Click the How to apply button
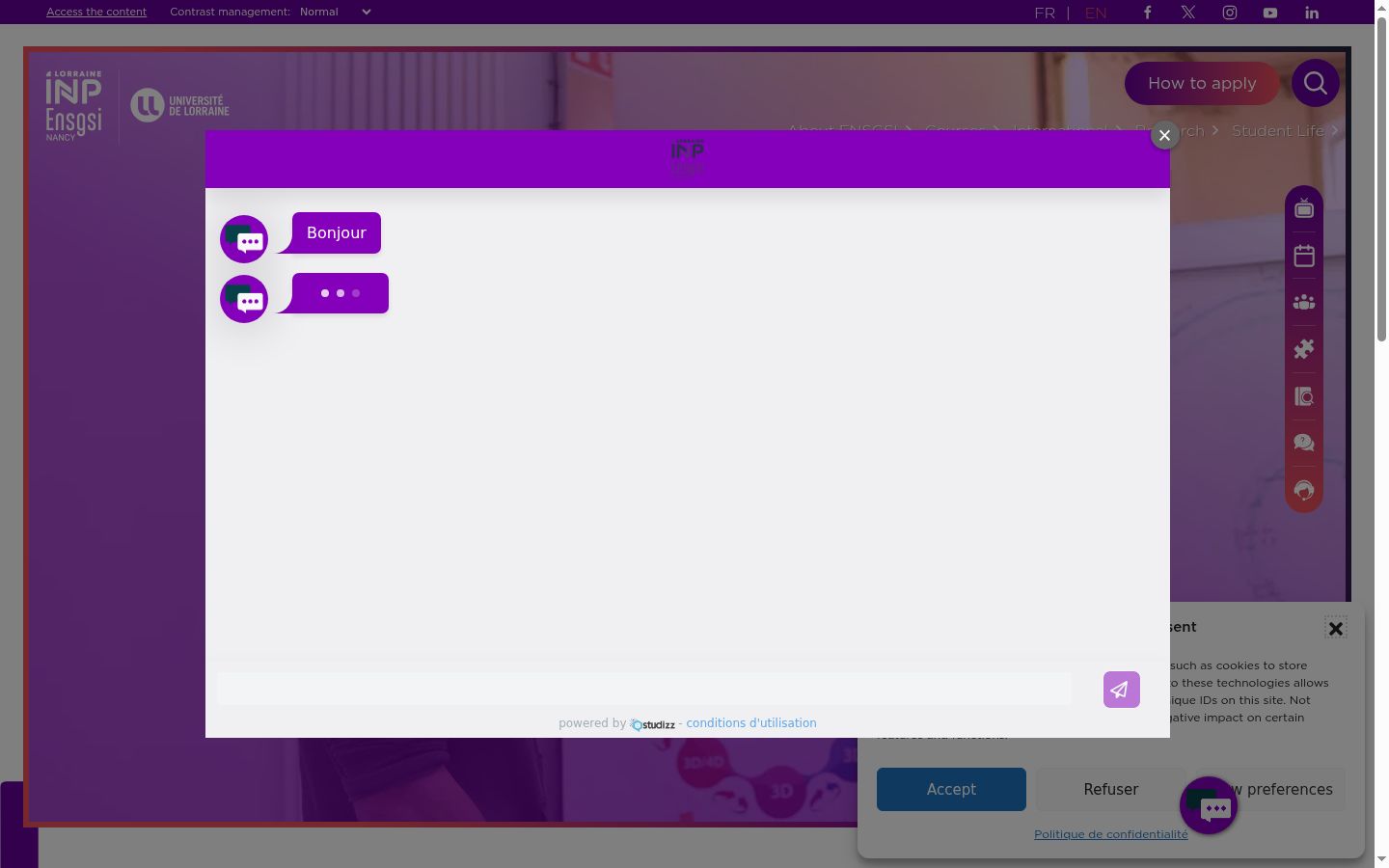The image size is (1389, 868). pos(1202,84)
